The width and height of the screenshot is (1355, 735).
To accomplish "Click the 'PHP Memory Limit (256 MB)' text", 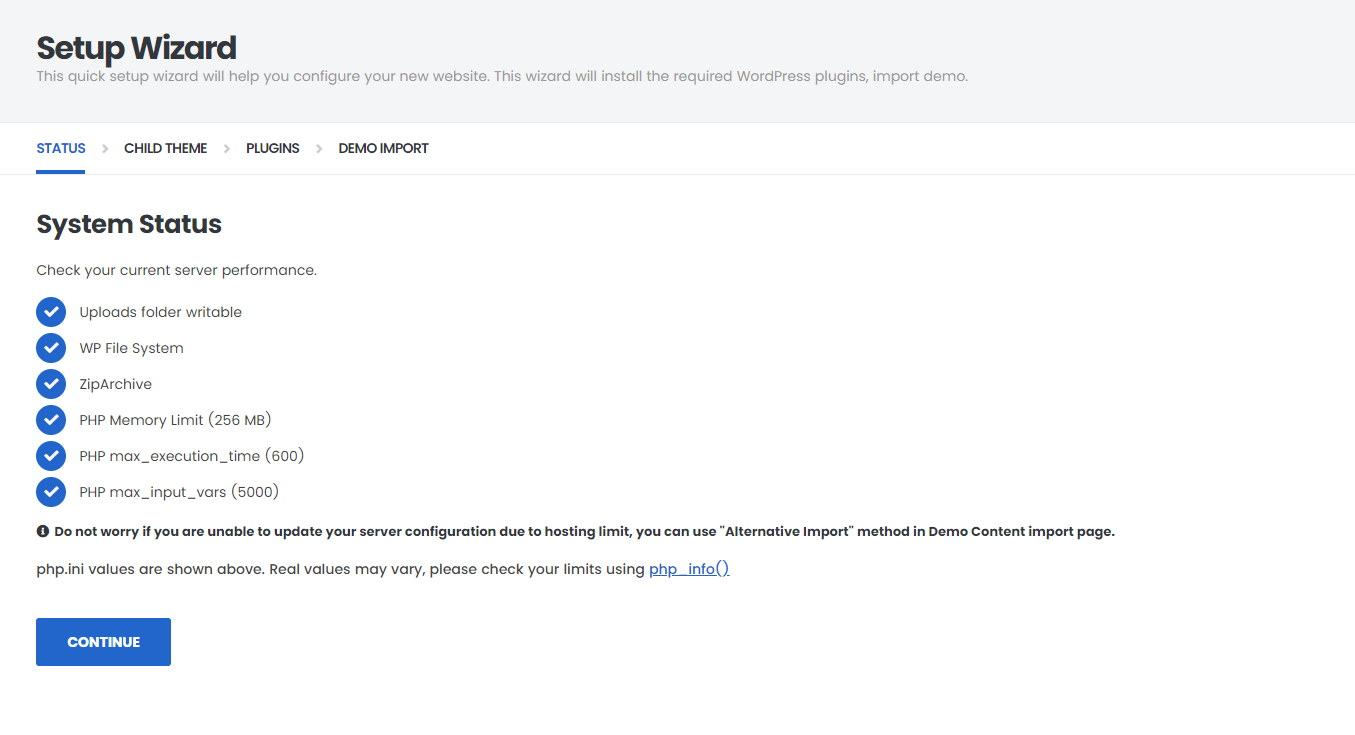I will point(176,420).
